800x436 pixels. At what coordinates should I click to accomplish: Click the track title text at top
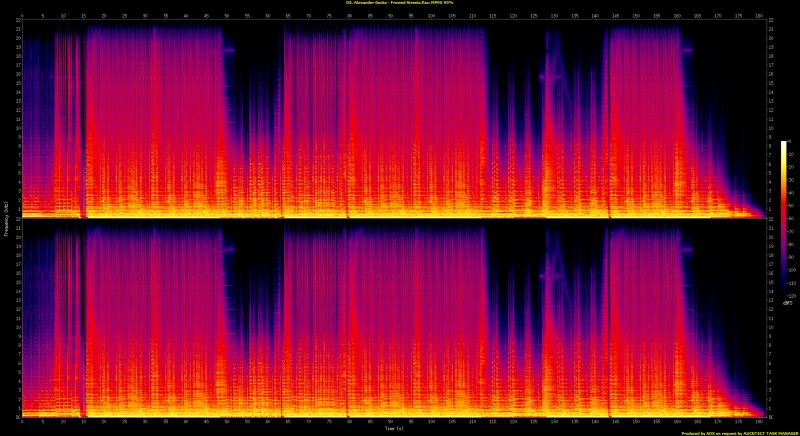(x=400, y=3)
